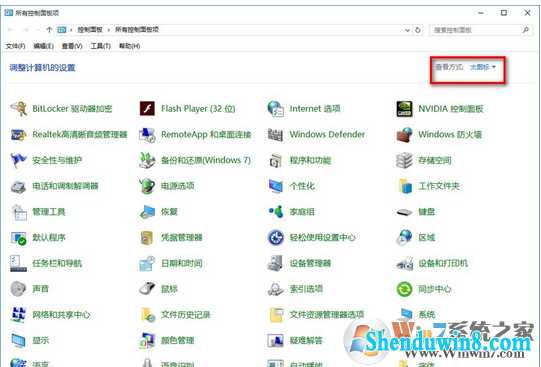Viewport: 541px width, 367px height.
Task: Open the 同步中心 text link
Action: (x=435, y=289)
